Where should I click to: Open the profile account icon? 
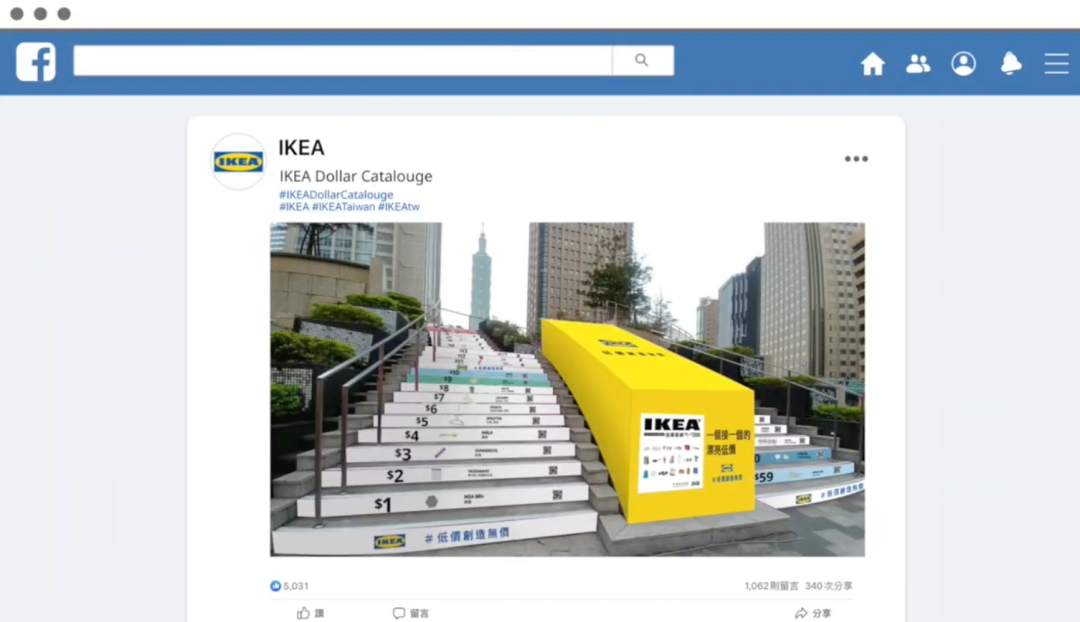(964, 64)
